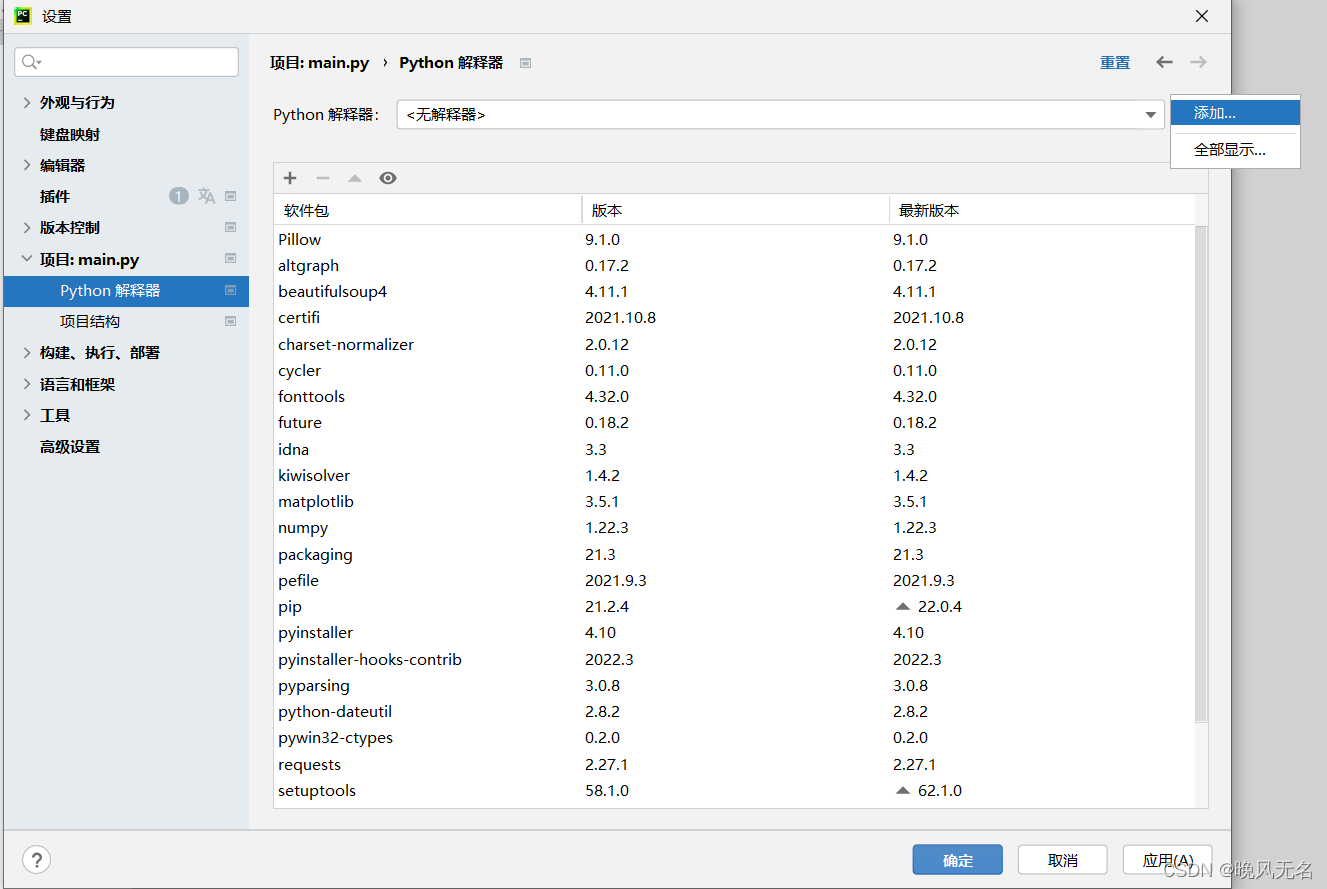The image size is (1327, 889).
Task: Click the upgrade arrow beside setuptools 62.1.0
Action: [903, 790]
